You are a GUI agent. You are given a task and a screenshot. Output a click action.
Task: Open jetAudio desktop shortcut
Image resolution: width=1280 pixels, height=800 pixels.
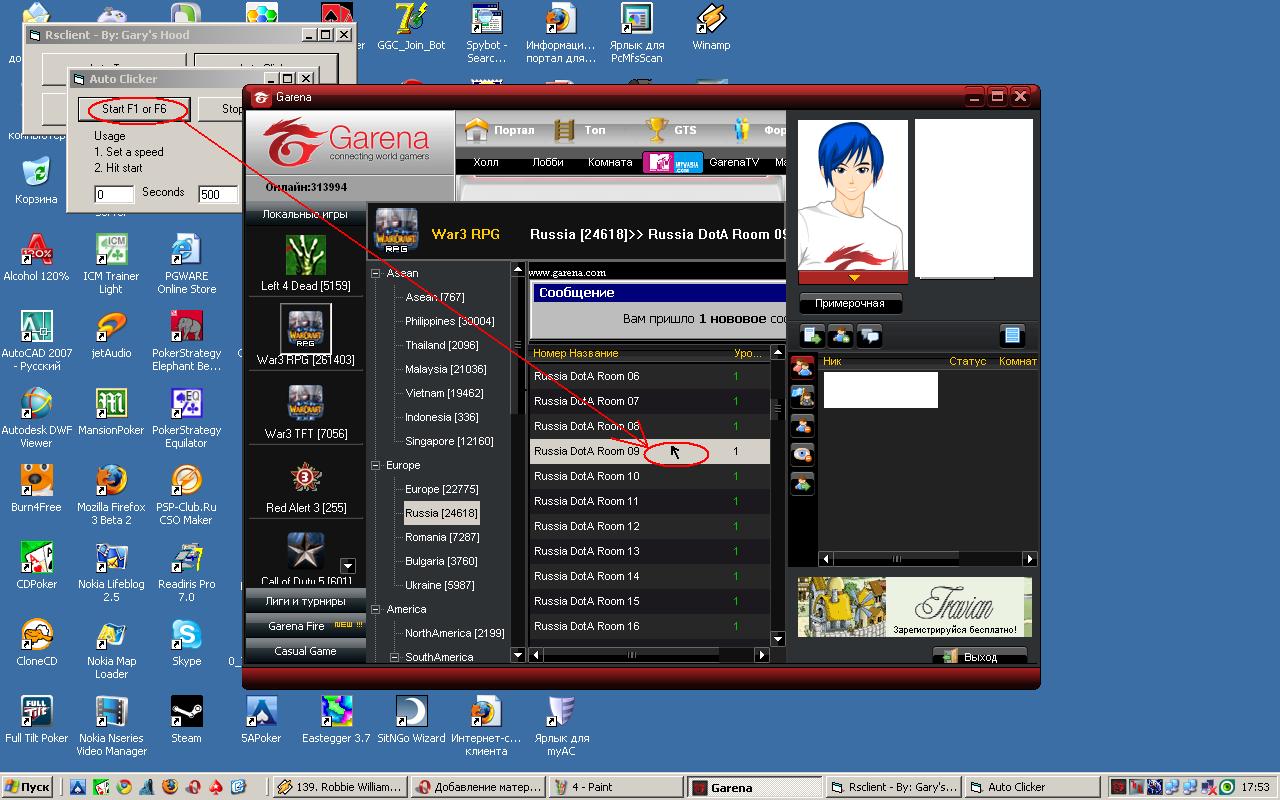[x=111, y=334]
